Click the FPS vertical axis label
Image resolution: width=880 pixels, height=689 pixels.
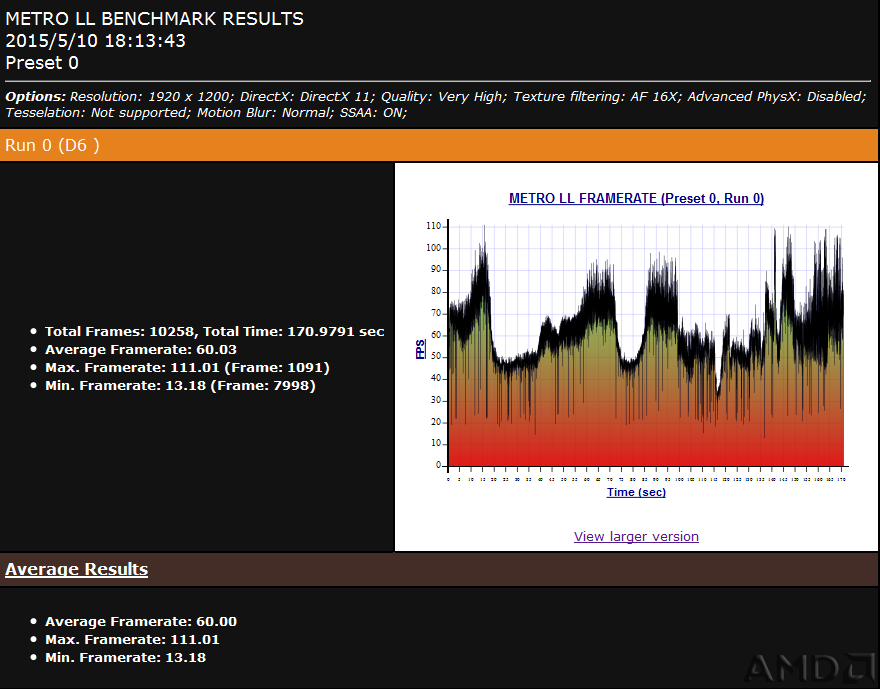(x=420, y=348)
